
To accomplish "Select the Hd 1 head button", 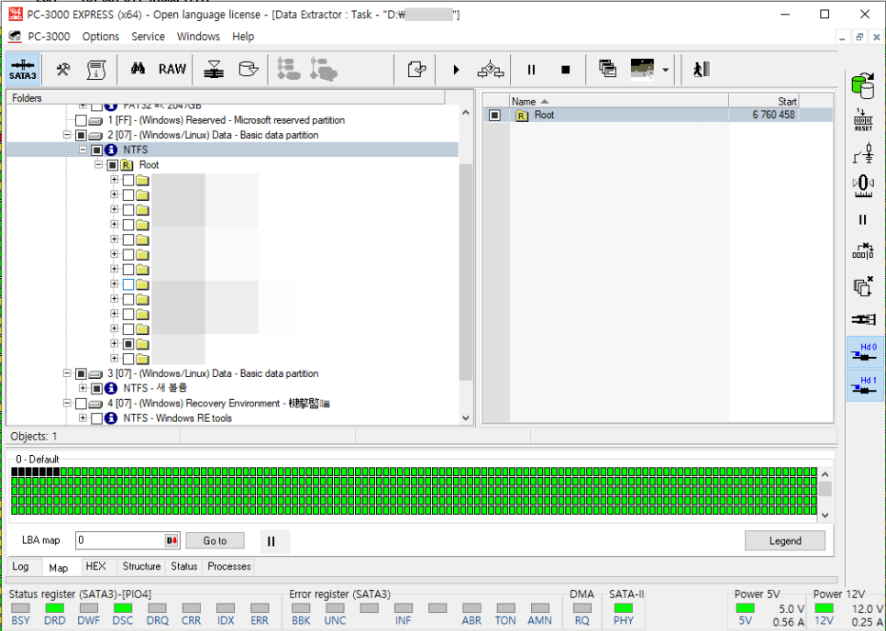I will click(x=865, y=385).
